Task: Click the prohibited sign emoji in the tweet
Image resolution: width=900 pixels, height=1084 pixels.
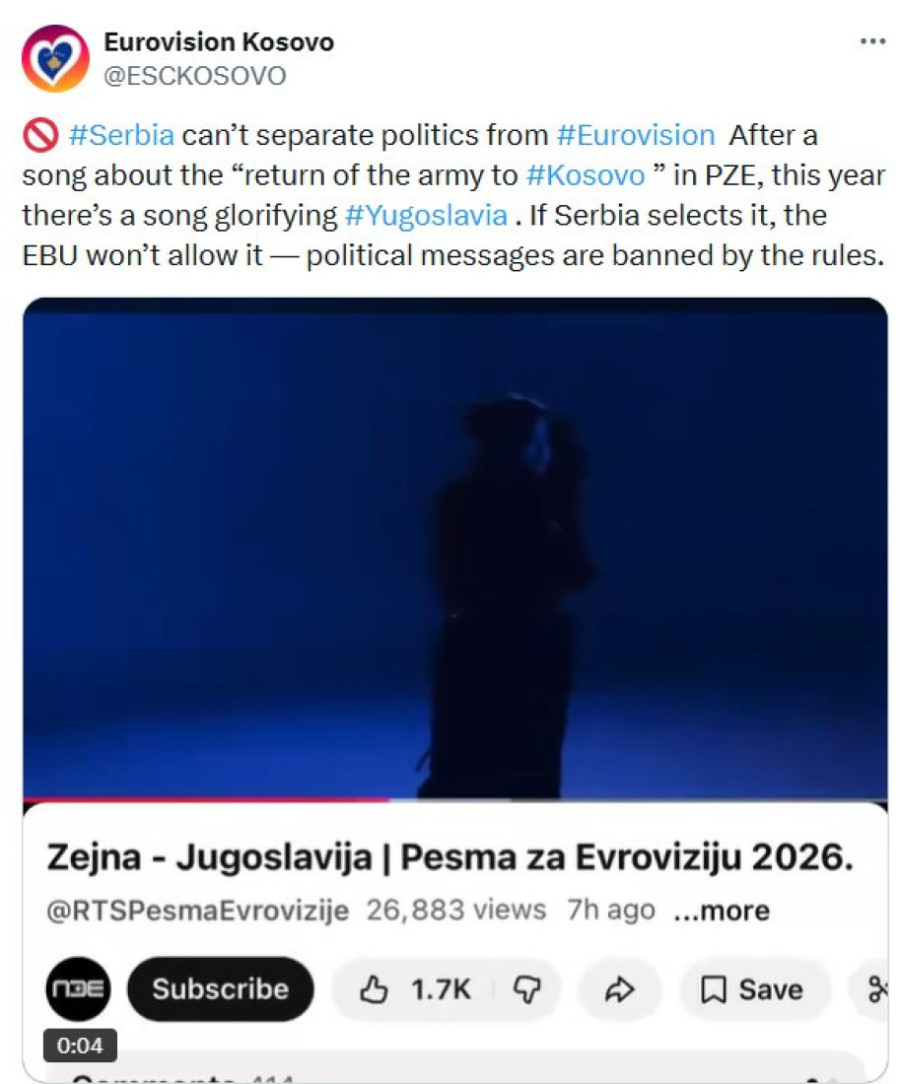Action: (x=43, y=133)
